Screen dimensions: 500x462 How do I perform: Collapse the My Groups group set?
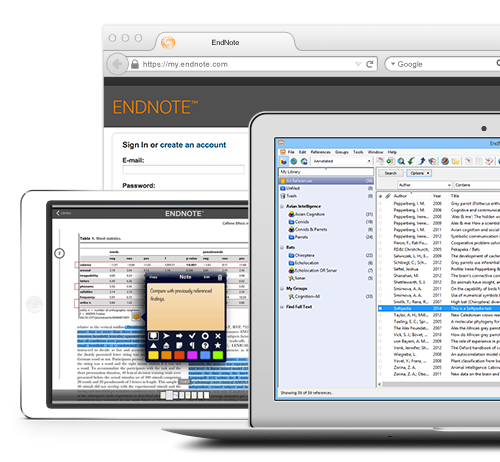[x=282, y=289]
